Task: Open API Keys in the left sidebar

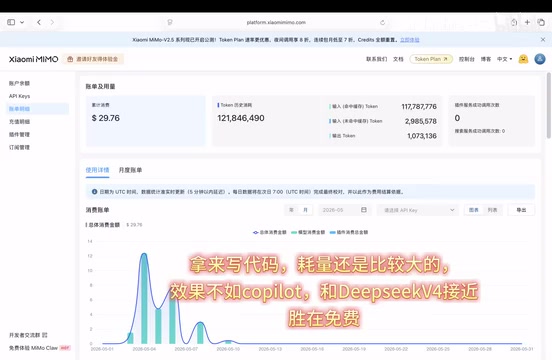Action: click(x=19, y=96)
